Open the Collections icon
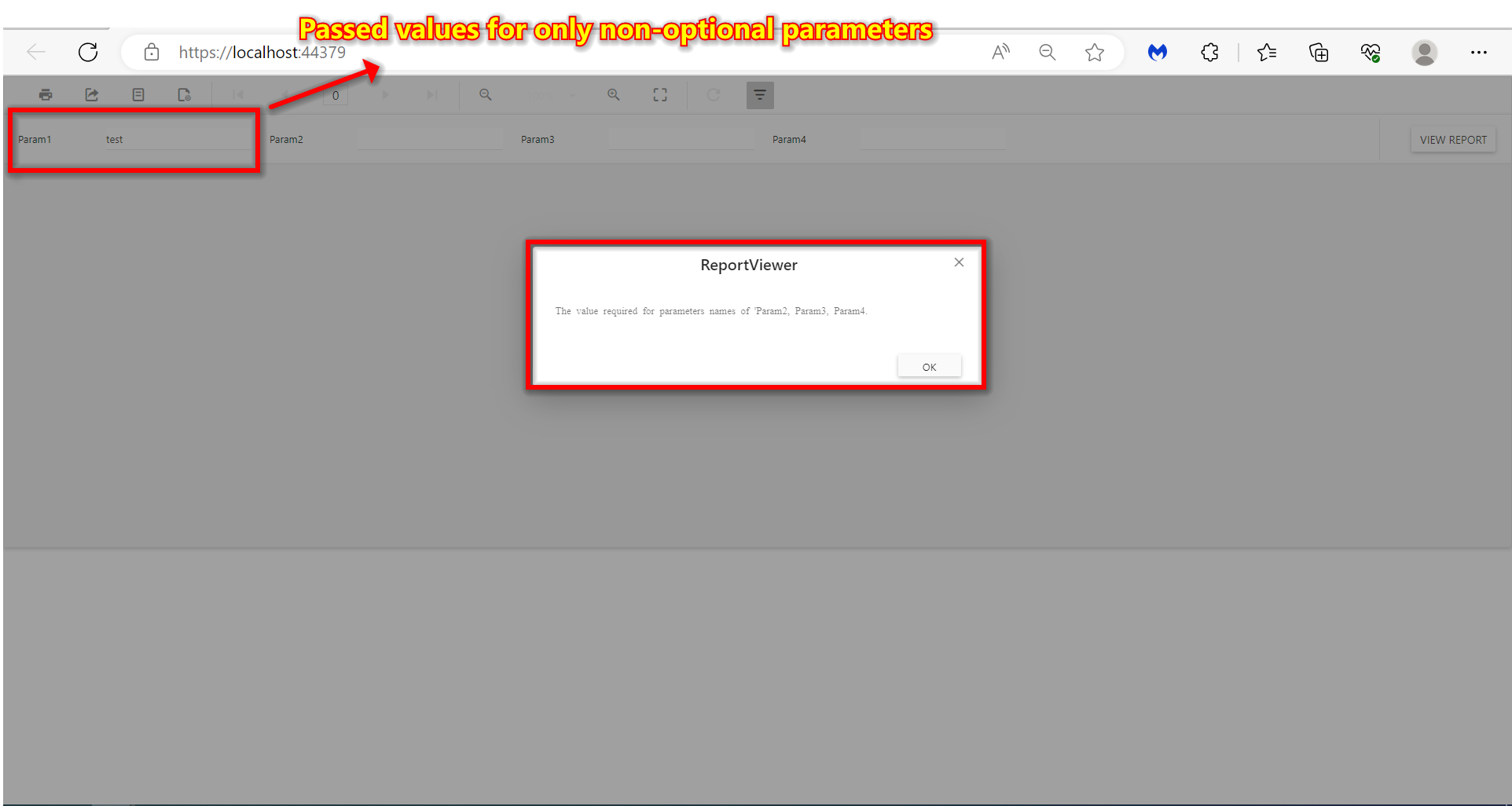Image resolution: width=1512 pixels, height=806 pixels. (1319, 52)
